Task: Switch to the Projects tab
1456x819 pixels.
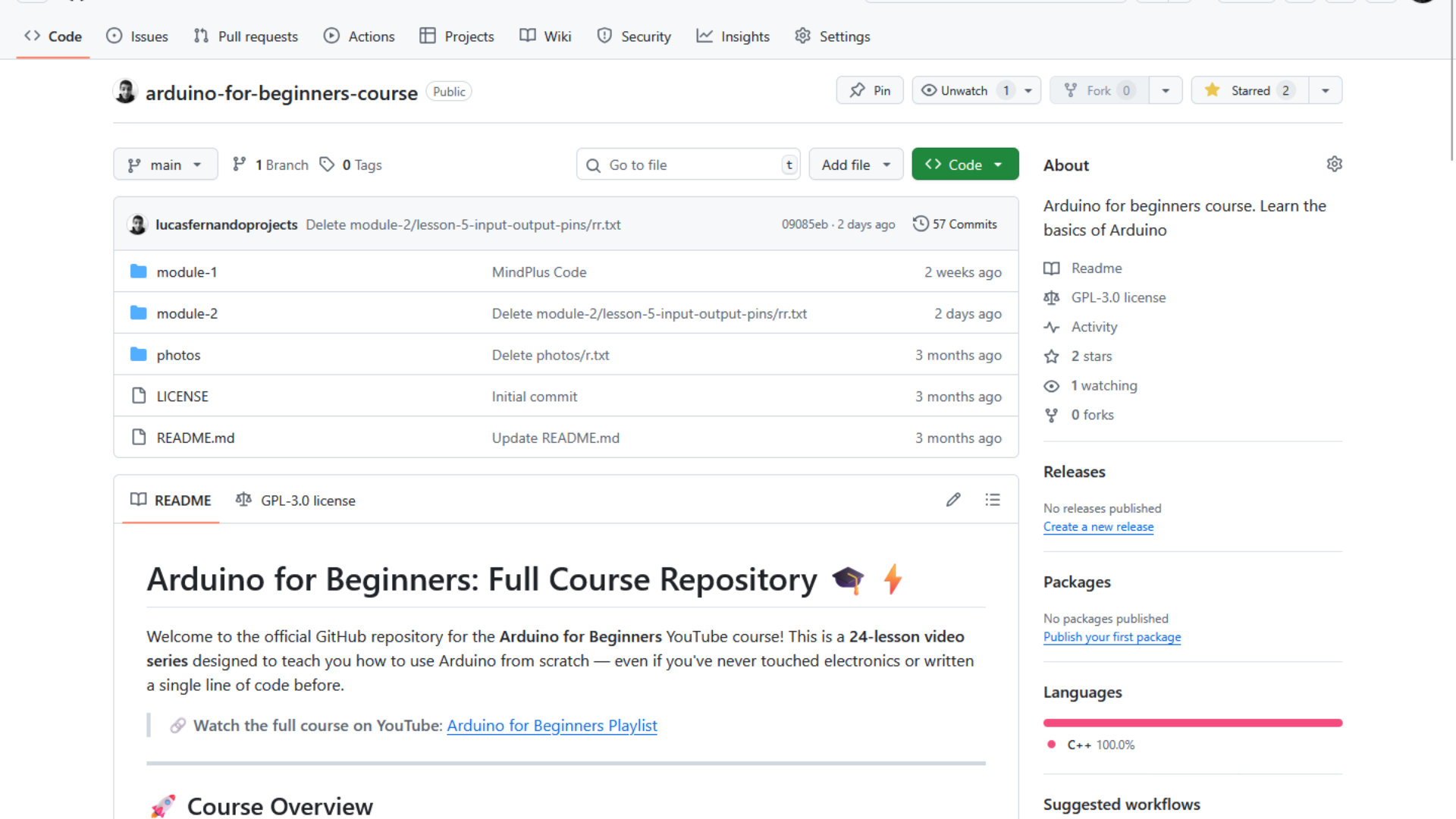Action: click(x=457, y=36)
